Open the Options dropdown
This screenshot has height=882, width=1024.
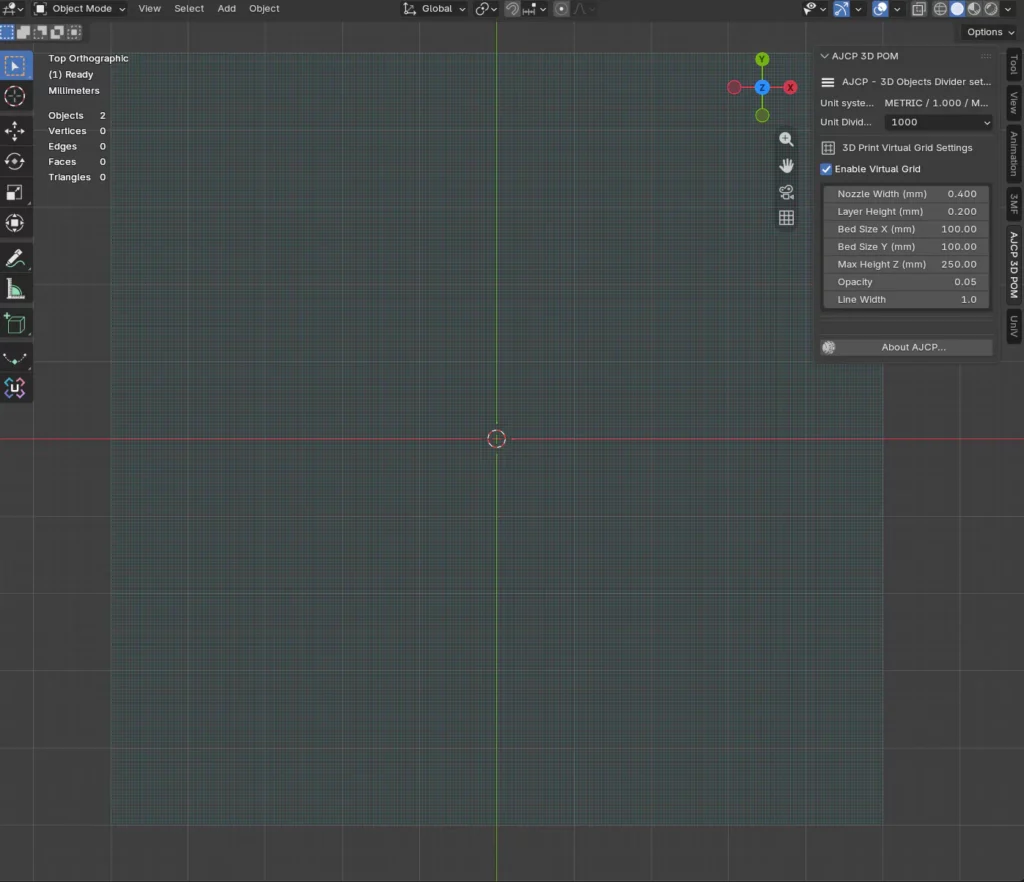990,32
